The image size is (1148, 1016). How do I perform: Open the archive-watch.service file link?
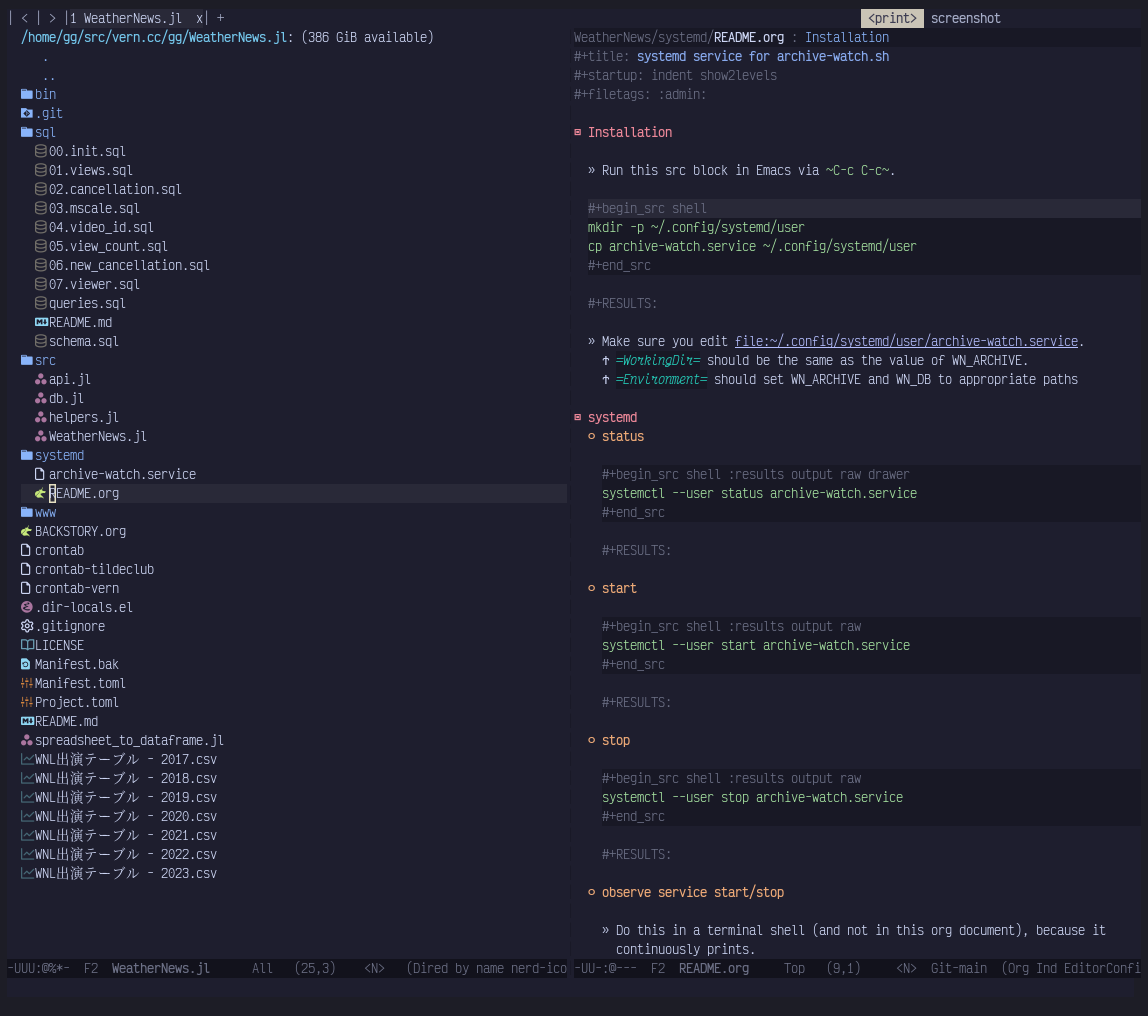[906, 342]
